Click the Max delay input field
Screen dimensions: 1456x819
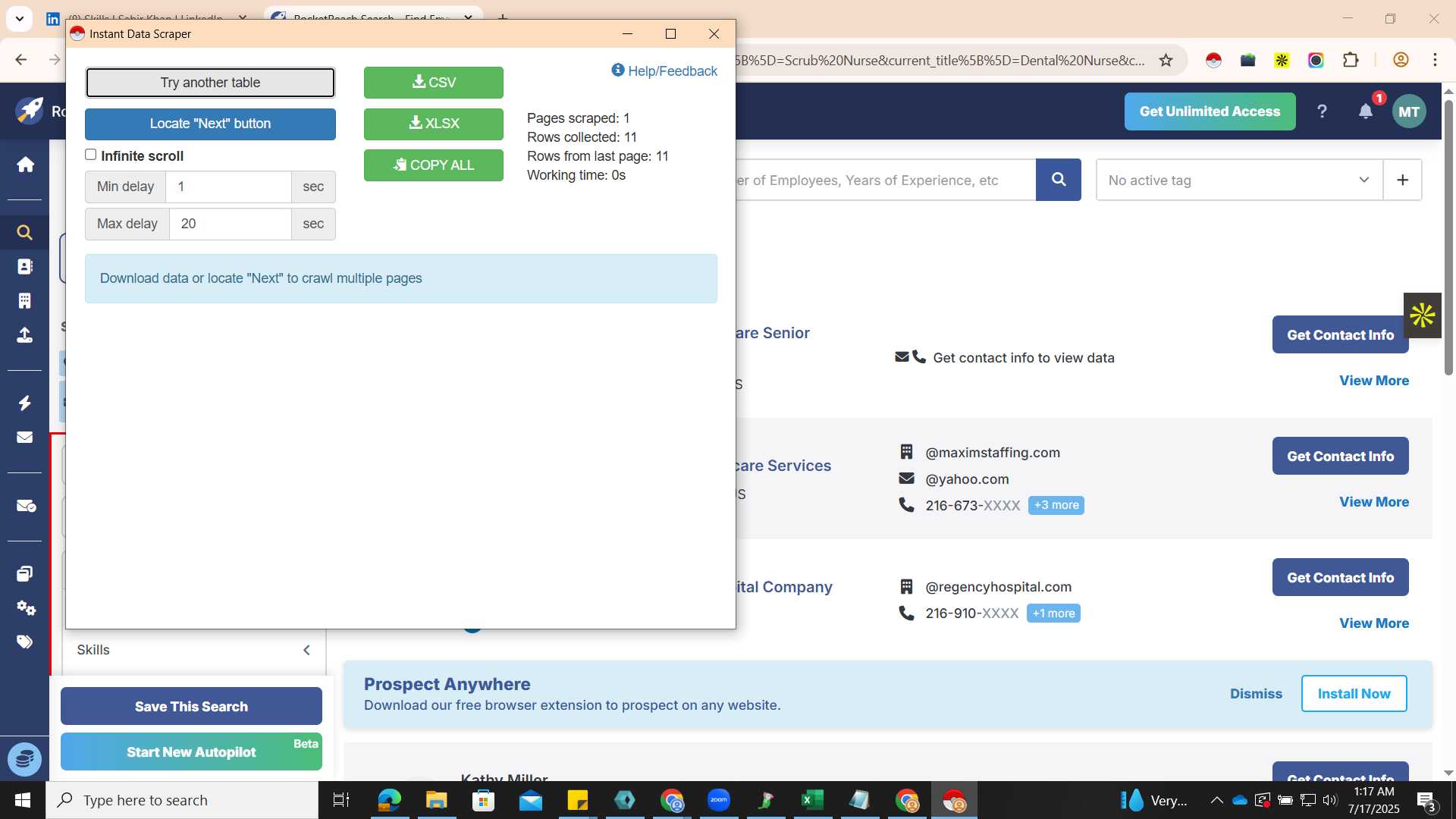pos(231,224)
